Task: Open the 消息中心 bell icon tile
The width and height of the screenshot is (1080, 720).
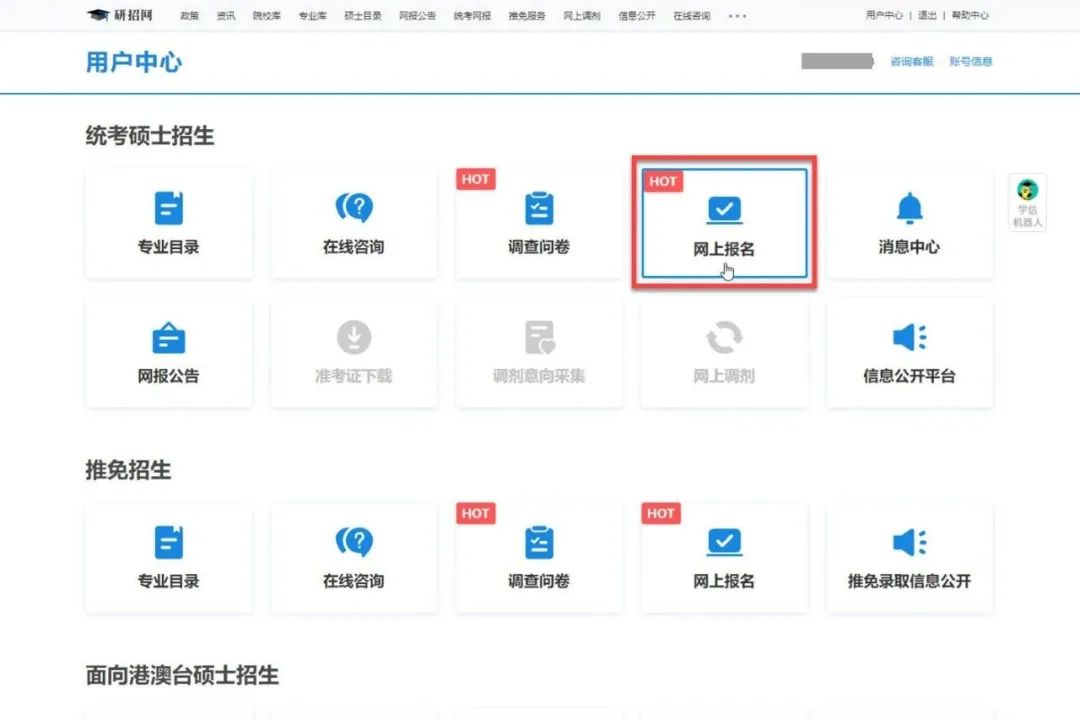Action: pyautogui.click(x=909, y=223)
